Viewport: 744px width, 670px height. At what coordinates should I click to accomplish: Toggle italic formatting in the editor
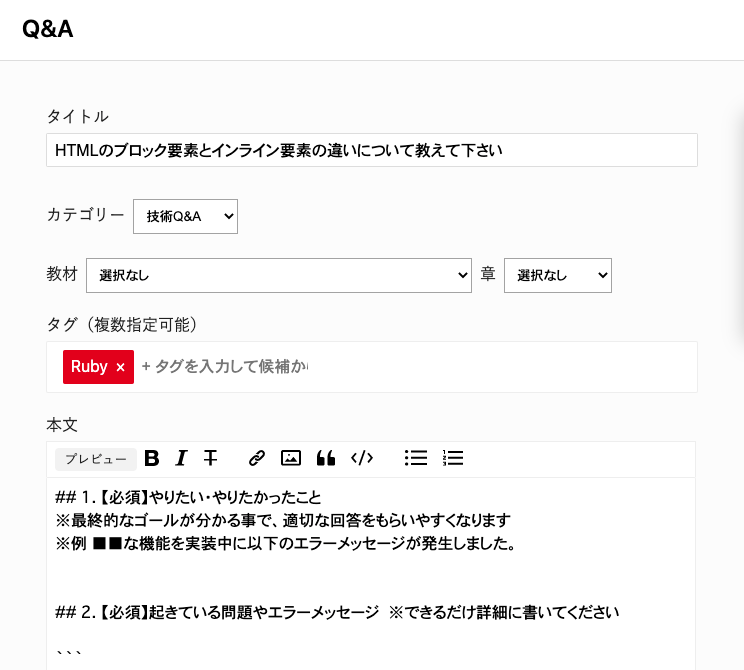pos(181,458)
